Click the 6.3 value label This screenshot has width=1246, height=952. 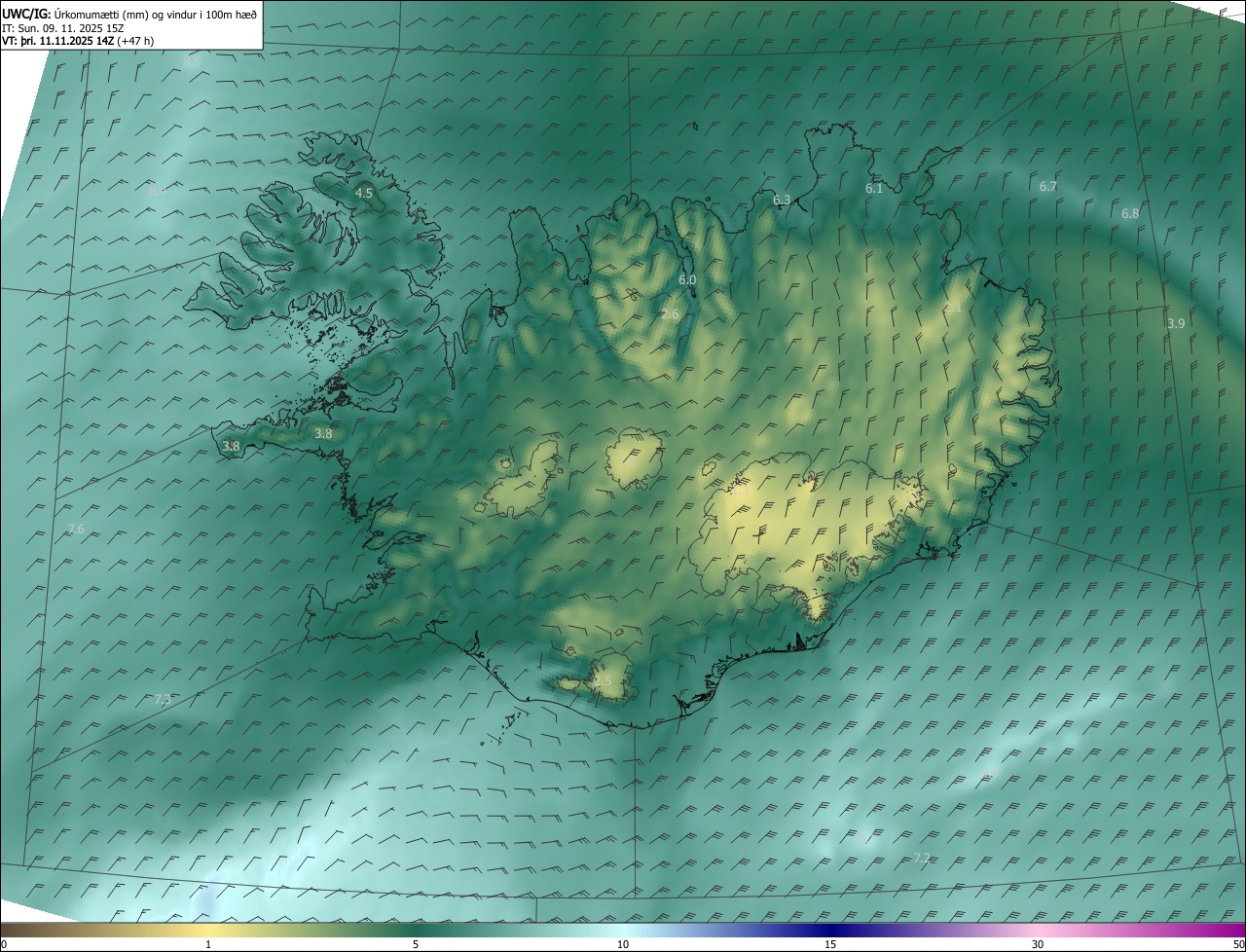[x=782, y=200]
